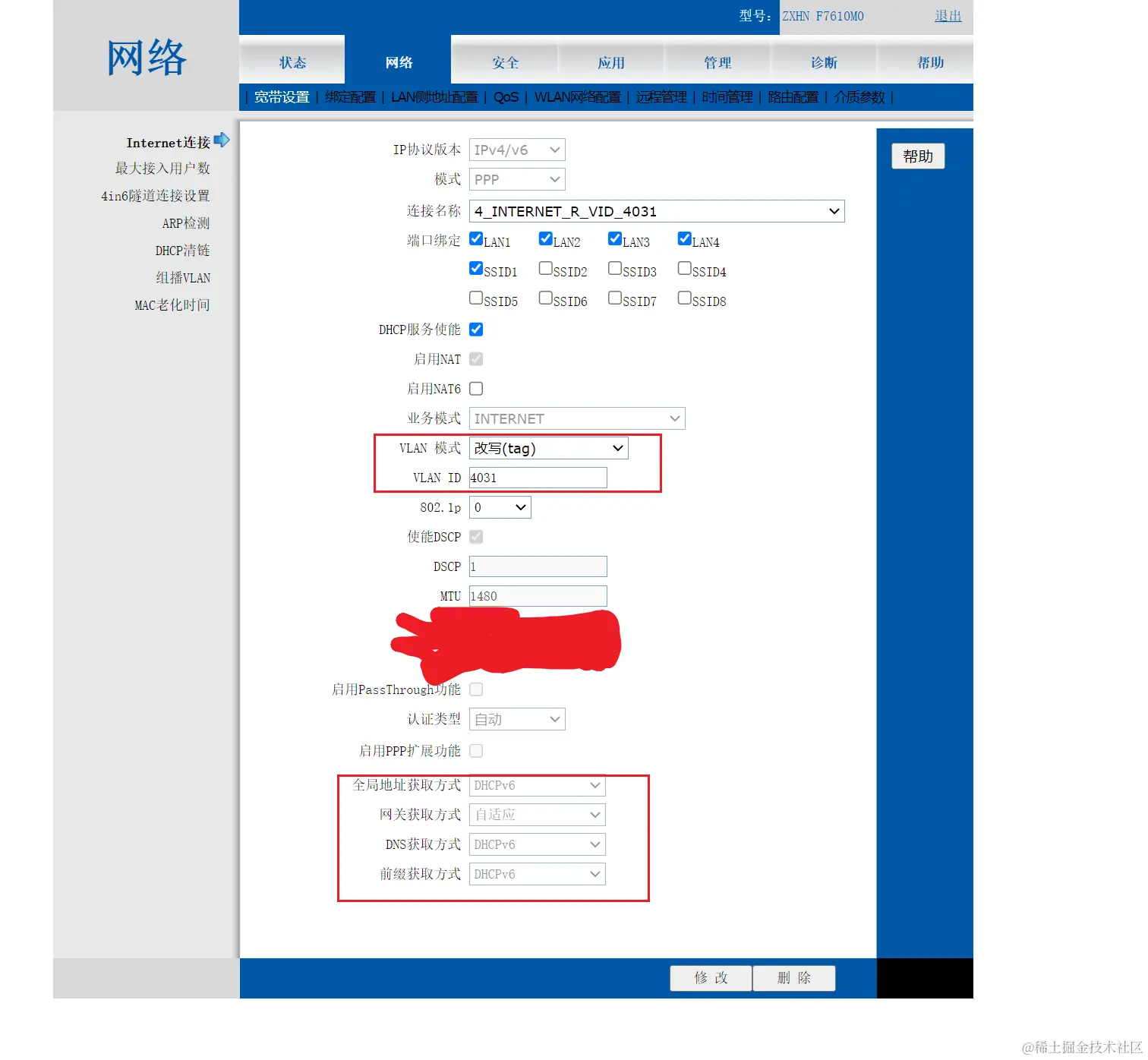Image resolution: width=1148 pixels, height=1060 pixels.
Task: Click the 帮助 button in right panel
Action: click(918, 156)
